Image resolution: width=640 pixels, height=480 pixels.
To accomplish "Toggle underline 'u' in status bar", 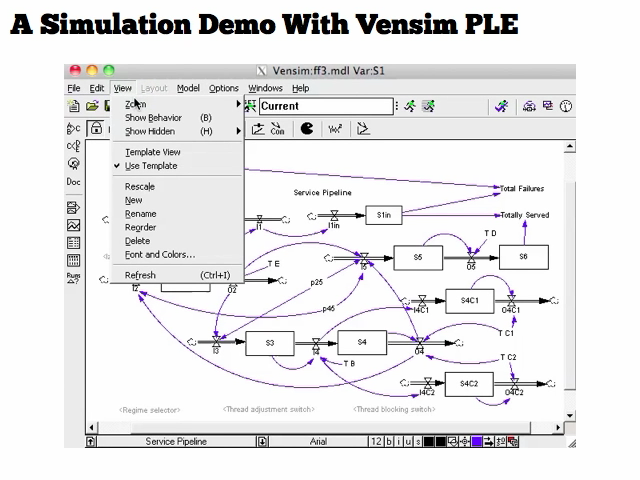I will [x=408, y=442].
